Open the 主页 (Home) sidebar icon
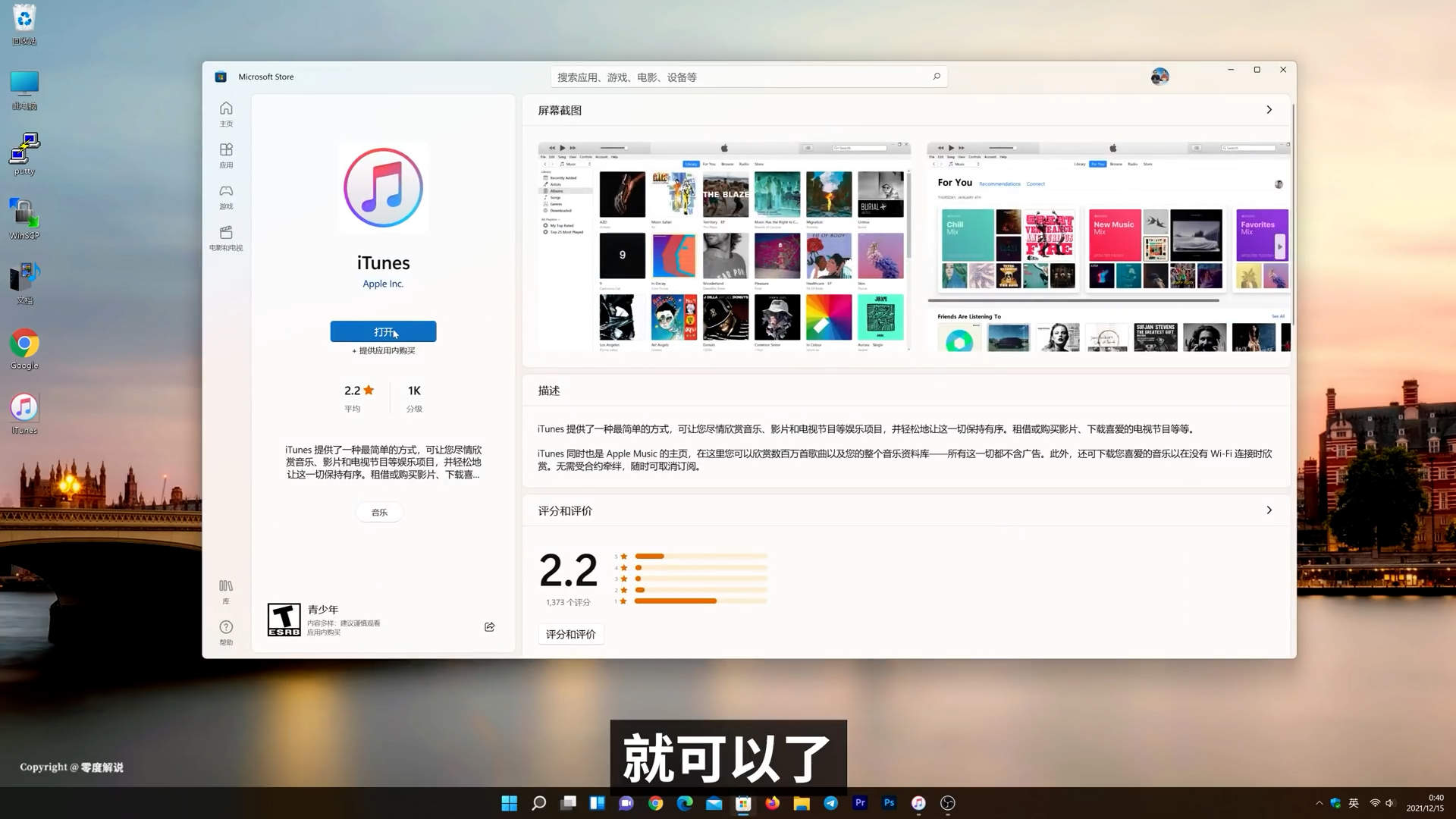The width and height of the screenshot is (1456, 819). point(225,115)
